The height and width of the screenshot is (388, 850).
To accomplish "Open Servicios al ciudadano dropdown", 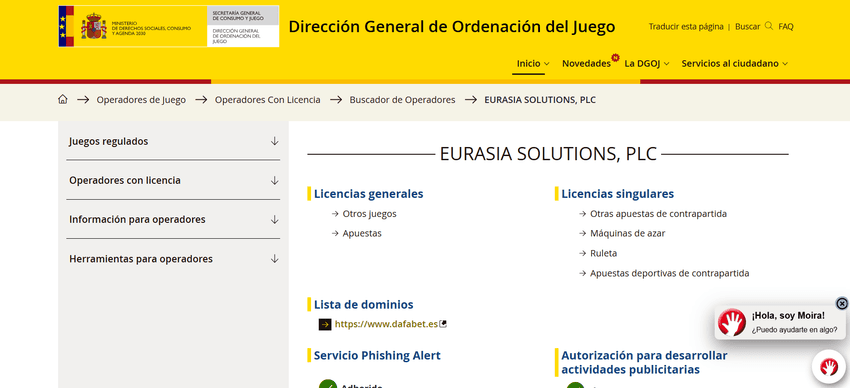I will click(x=735, y=63).
